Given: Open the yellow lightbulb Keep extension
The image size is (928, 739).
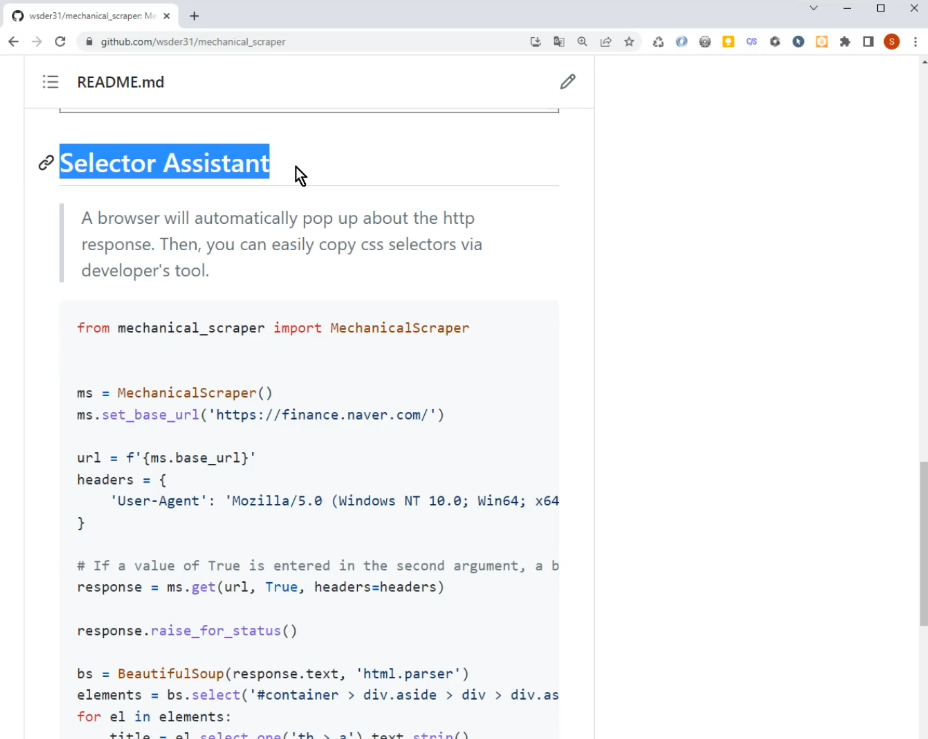Looking at the screenshot, I should point(729,41).
